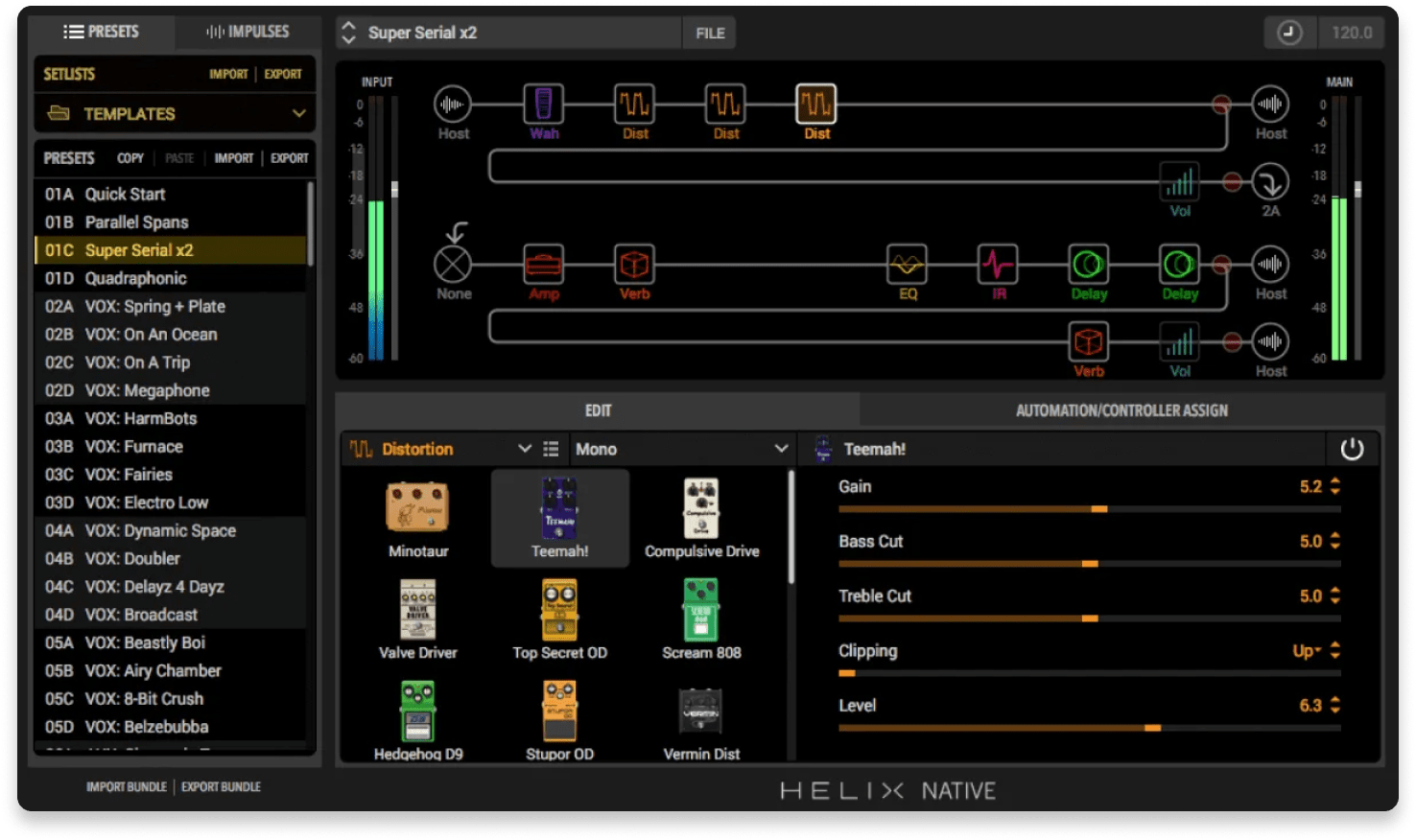
Task: Toggle Teemah! block bypass power button
Action: pos(1352,449)
